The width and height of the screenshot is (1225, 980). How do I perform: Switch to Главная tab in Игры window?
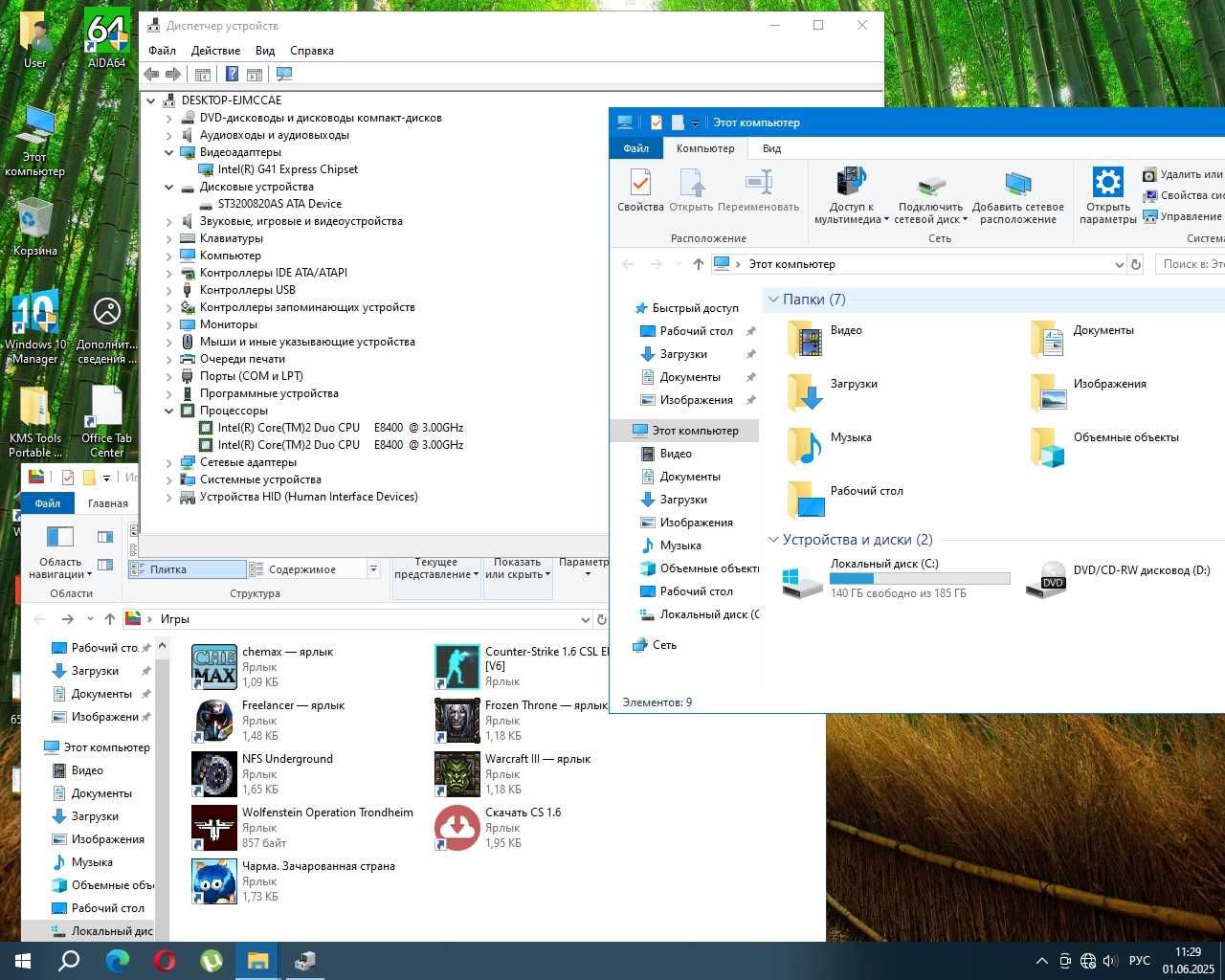point(108,503)
